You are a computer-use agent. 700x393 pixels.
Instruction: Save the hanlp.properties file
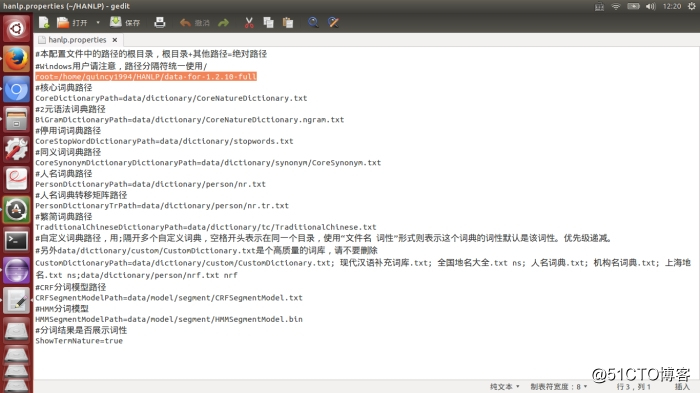[x=125, y=22]
